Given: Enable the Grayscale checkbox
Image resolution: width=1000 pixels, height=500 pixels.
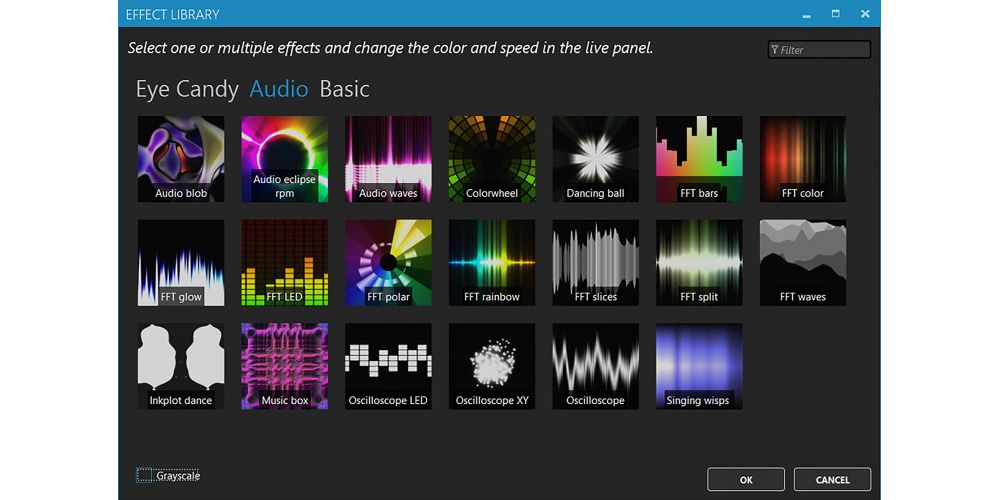Looking at the screenshot, I should coord(144,475).
